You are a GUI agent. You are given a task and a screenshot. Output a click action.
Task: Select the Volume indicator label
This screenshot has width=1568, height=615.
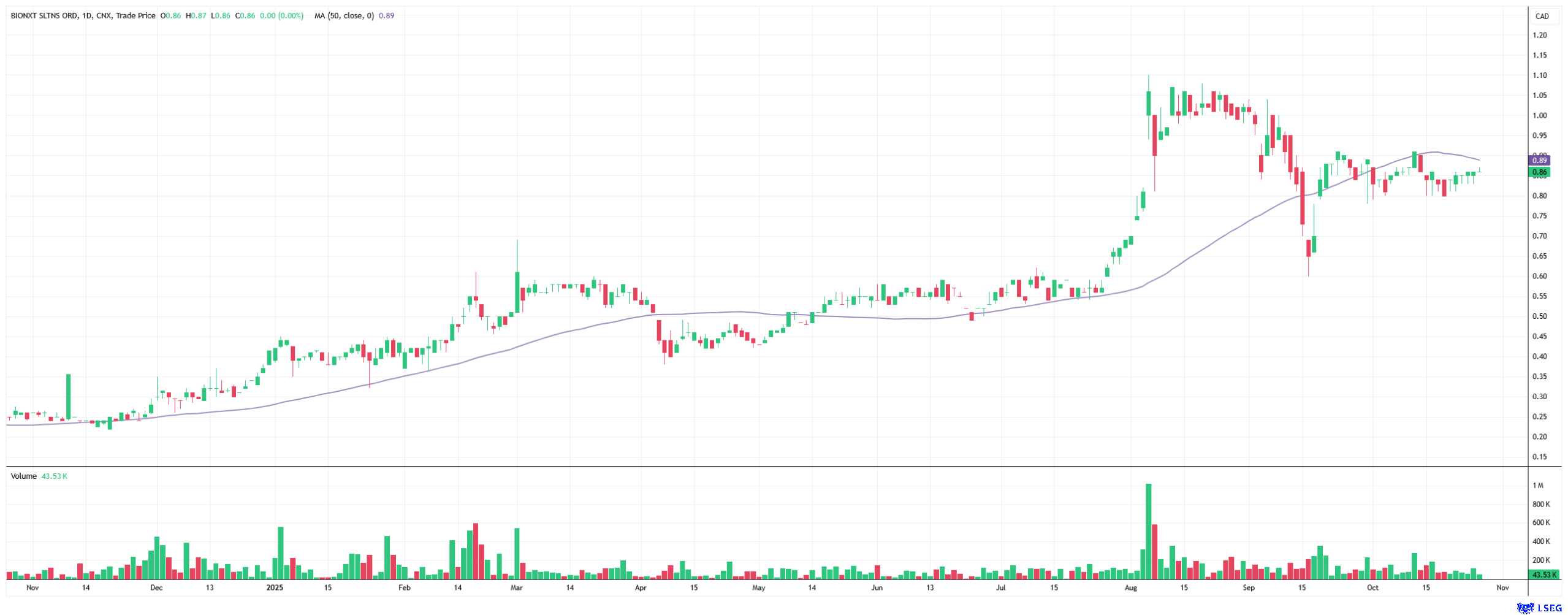click(x=23, y=476)
